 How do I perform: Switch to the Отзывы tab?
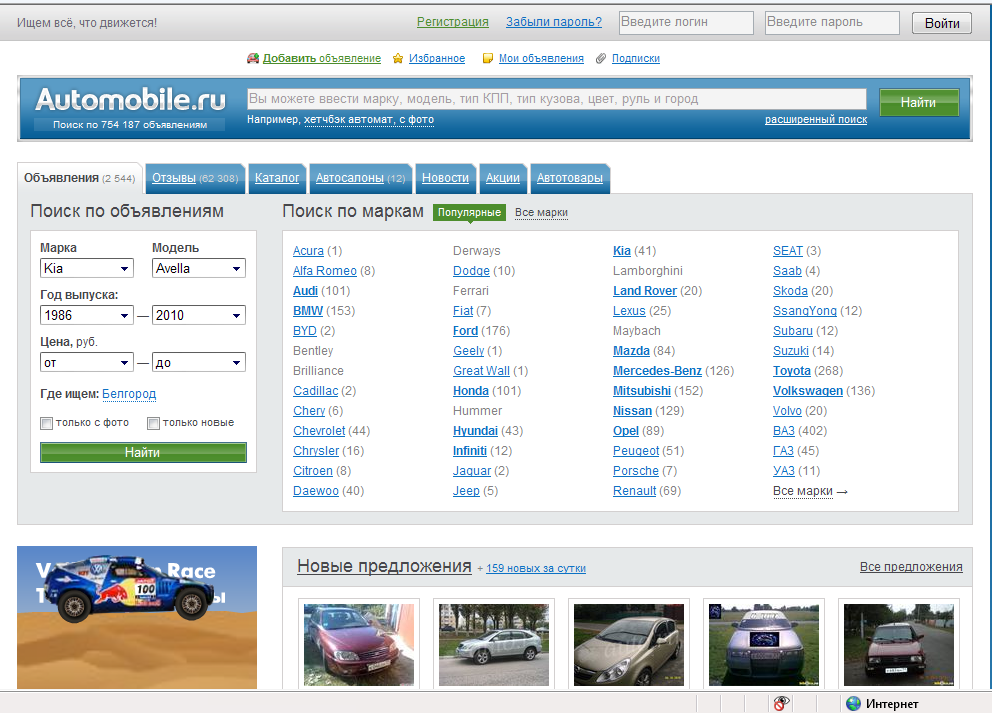pyautogui.click(x=195, y=178)
